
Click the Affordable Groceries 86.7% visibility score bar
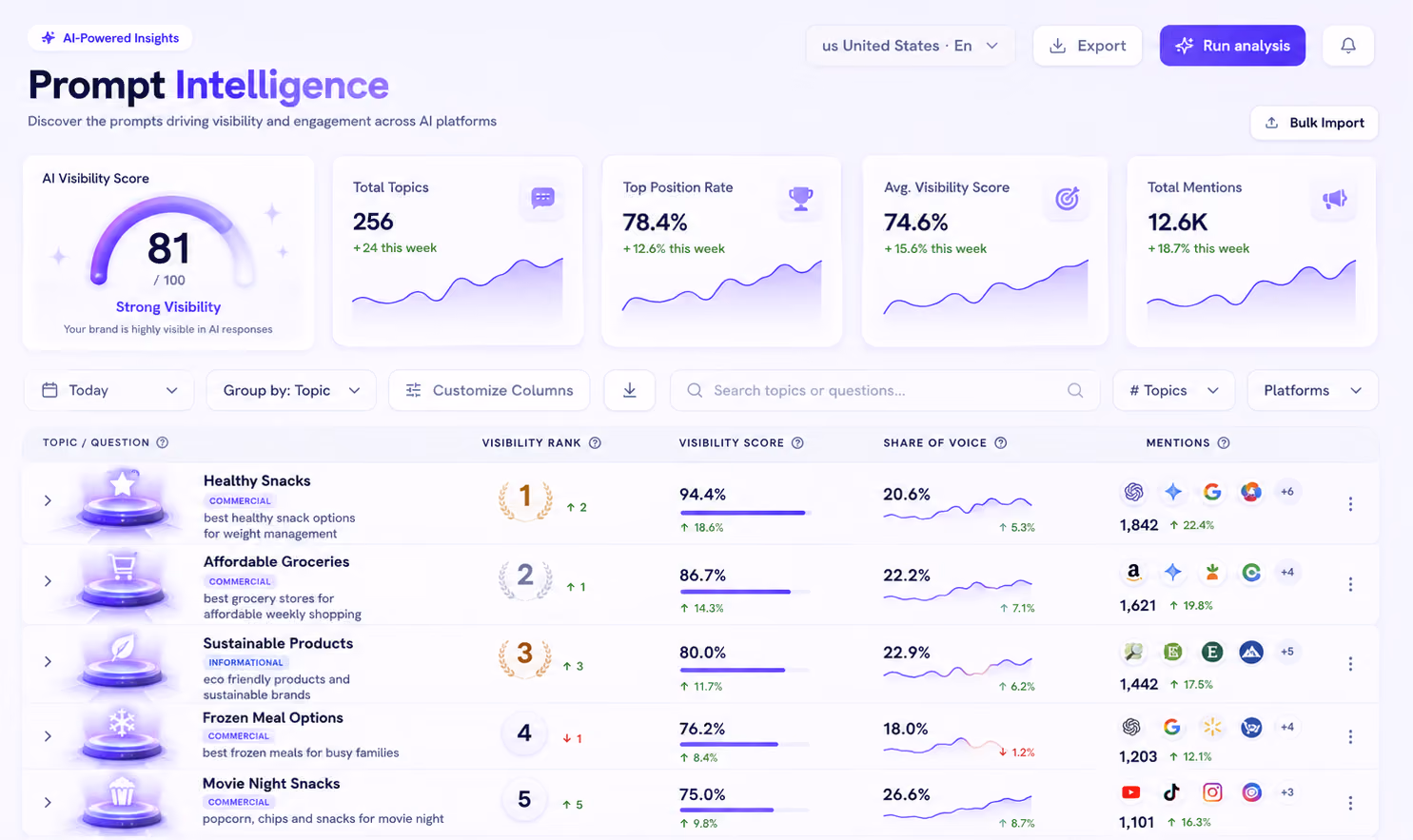pos(744,592)
